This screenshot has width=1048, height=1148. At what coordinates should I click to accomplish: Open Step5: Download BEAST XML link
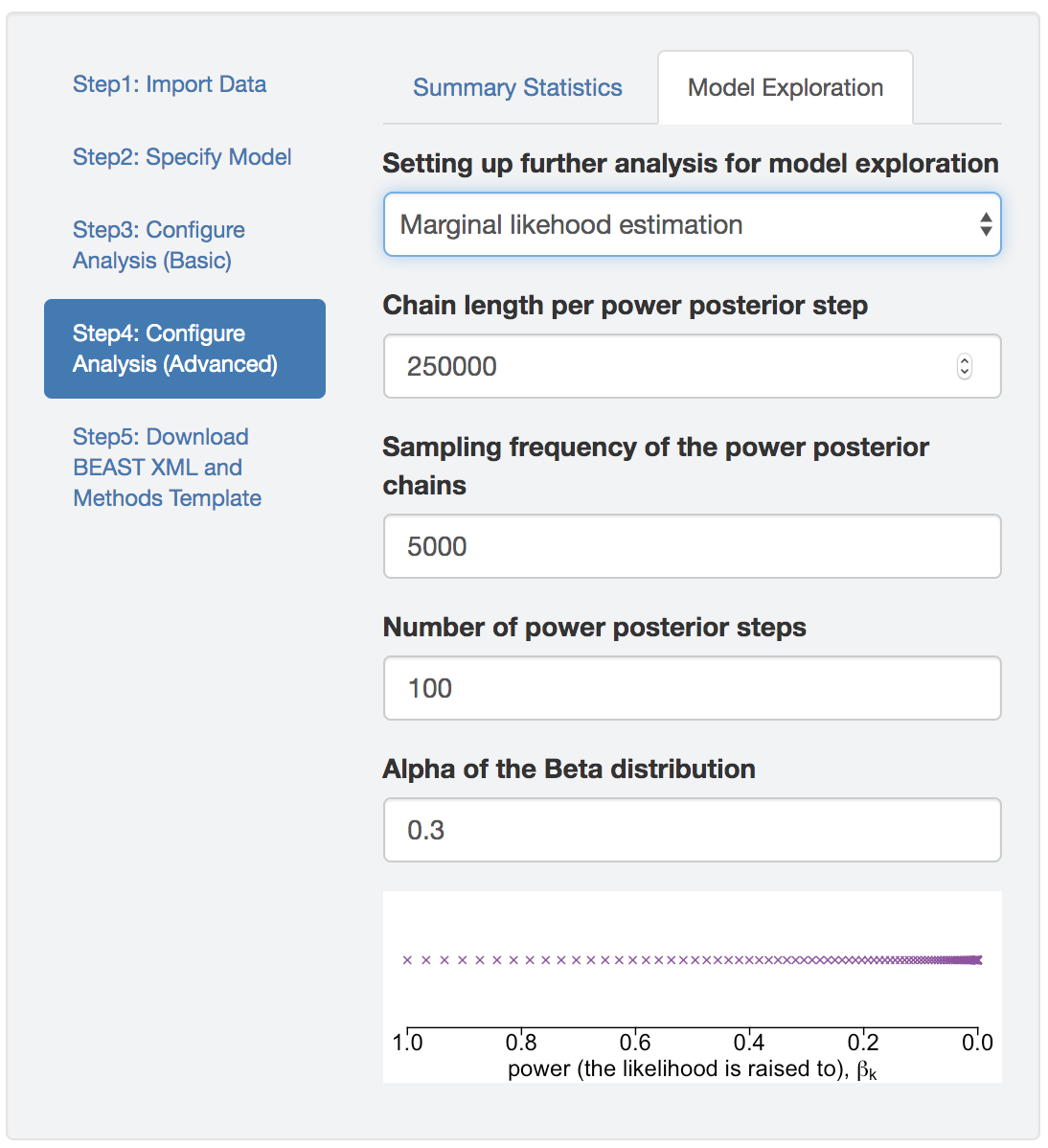(x=167, y=468)
